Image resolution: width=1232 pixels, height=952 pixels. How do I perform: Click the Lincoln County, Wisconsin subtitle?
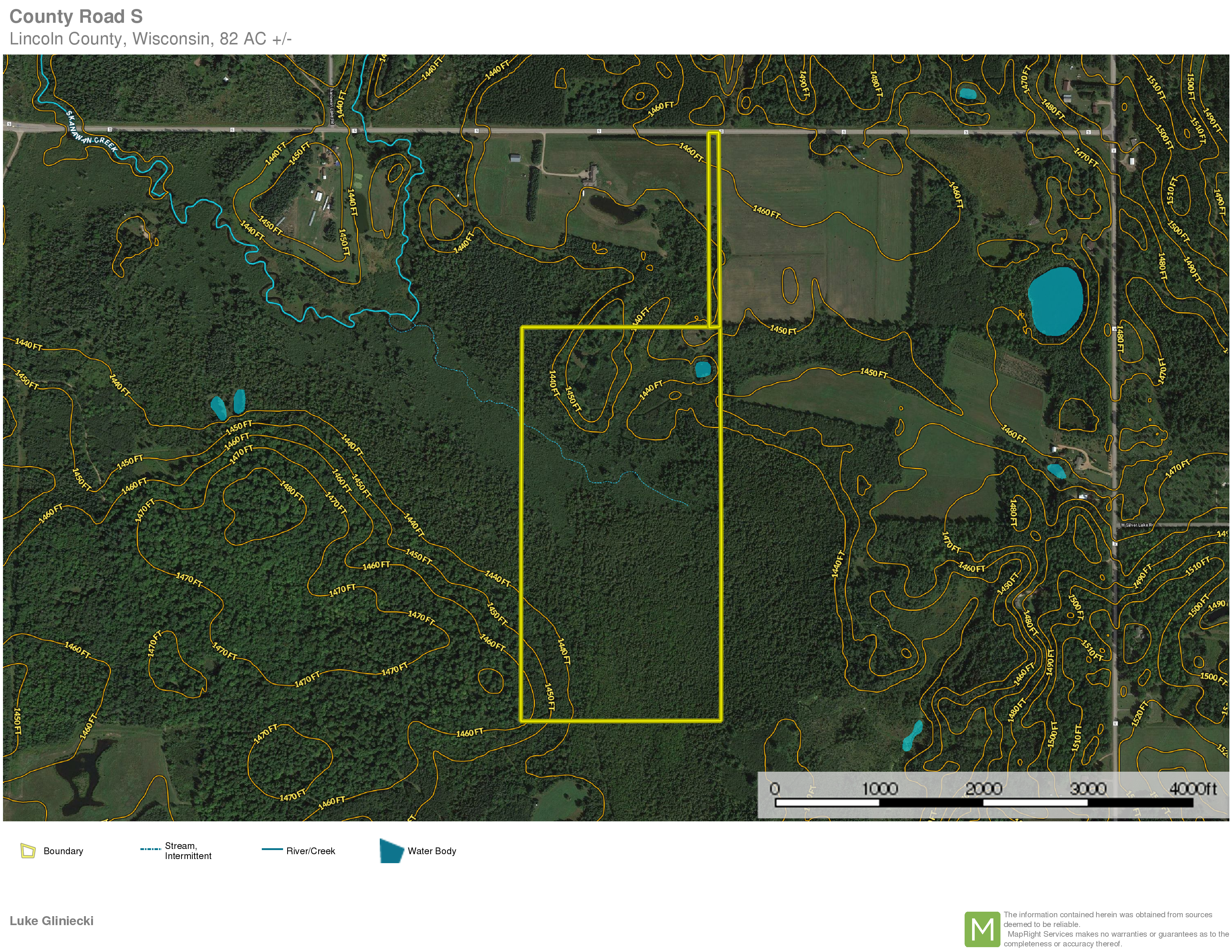pos(150,39)
